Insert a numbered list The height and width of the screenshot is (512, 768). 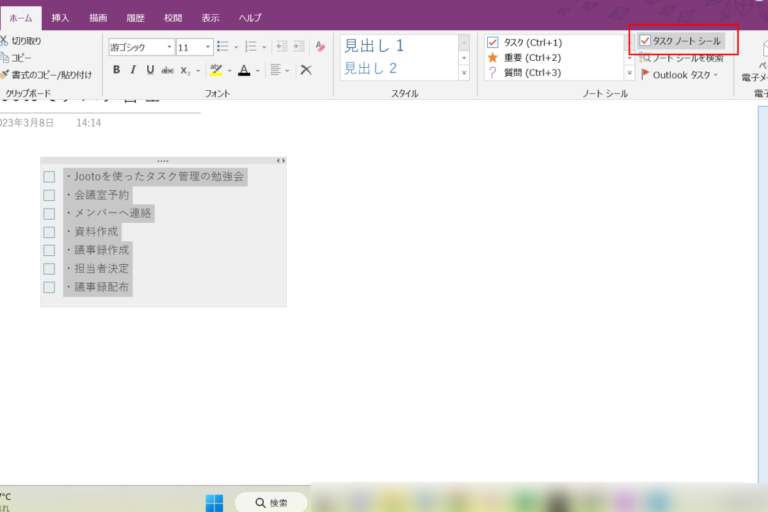pyautogui.click(x=251, y=47)
